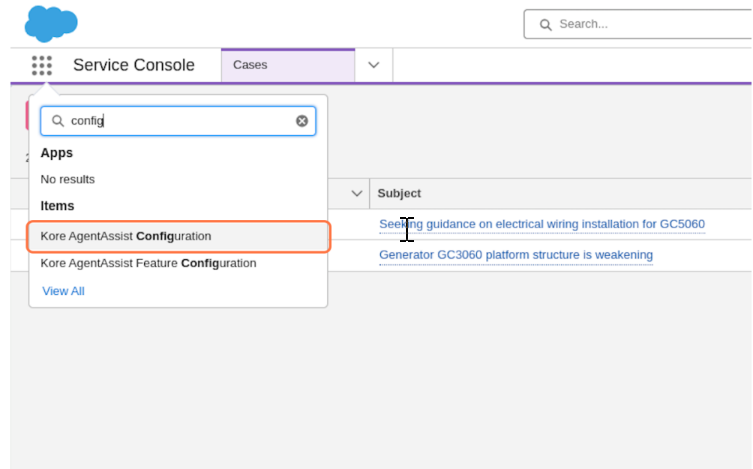
Task: Open Generator GC3060 platform structure case
Action: [x=515, y=255]
